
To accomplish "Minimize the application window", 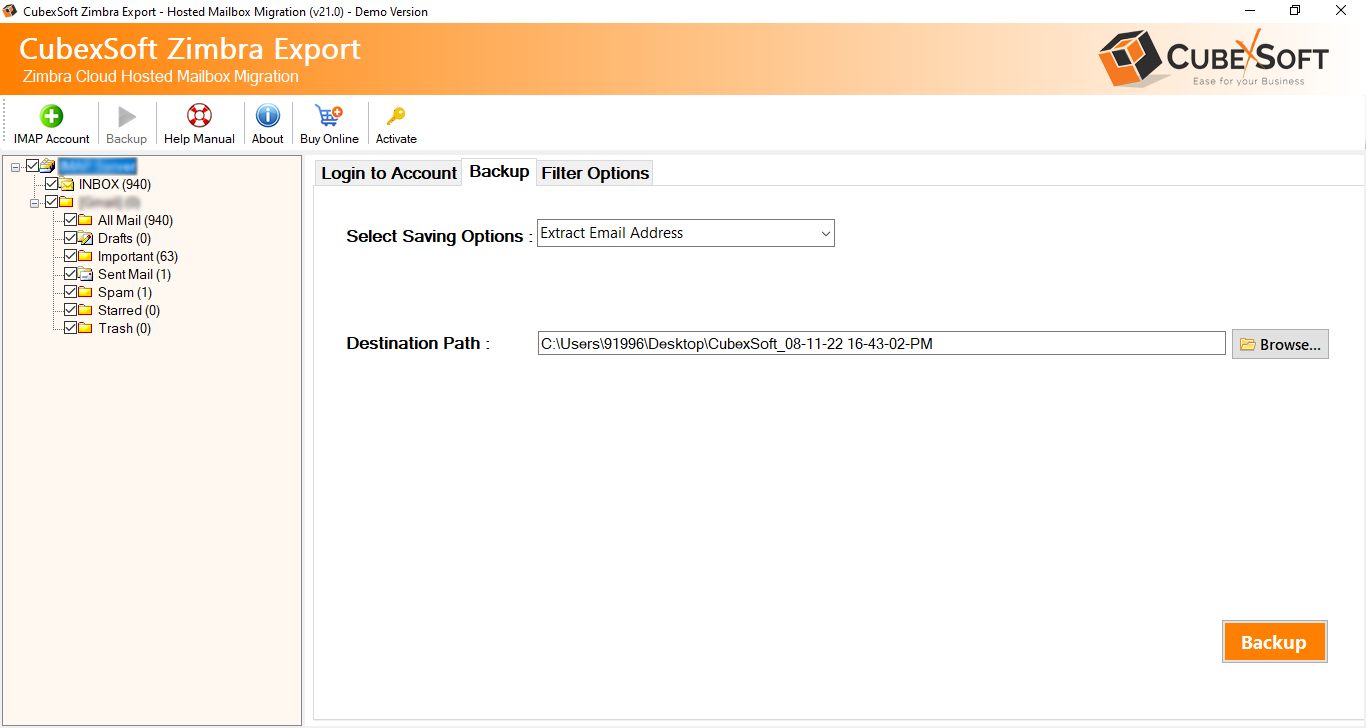I will [x=1249, y=11].
